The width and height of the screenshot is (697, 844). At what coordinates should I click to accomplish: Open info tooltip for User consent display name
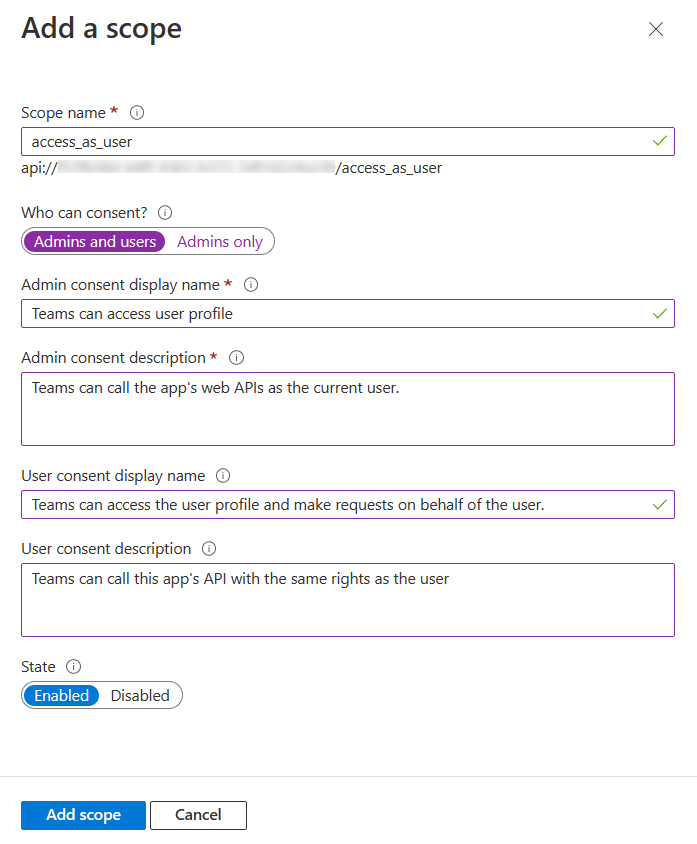click(222, 475)
